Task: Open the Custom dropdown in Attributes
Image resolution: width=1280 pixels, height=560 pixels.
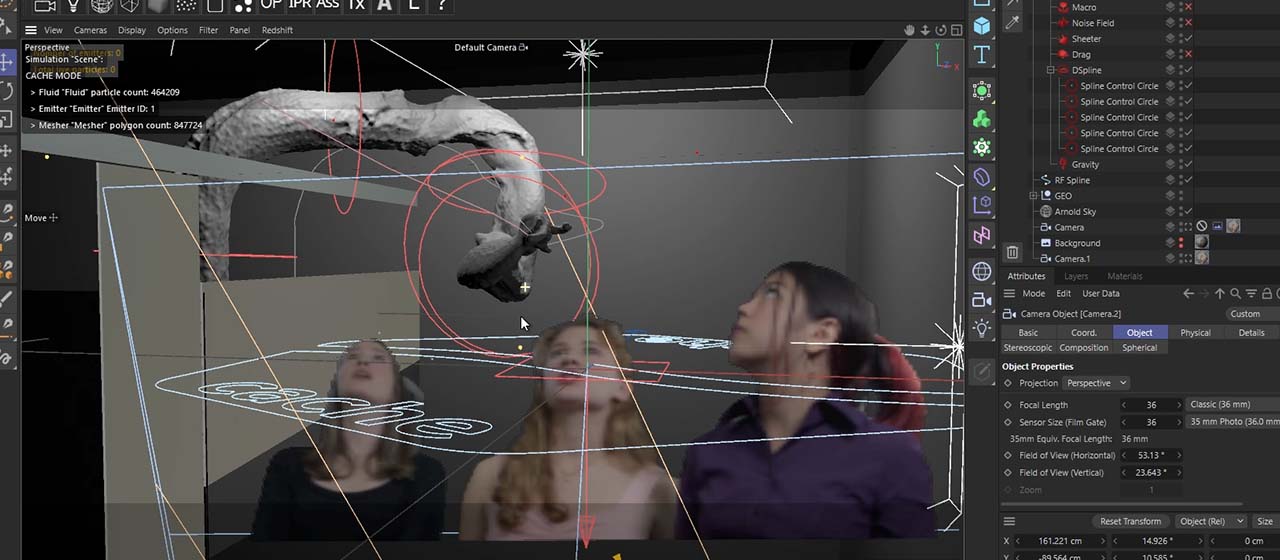Action: [1251, 314]
